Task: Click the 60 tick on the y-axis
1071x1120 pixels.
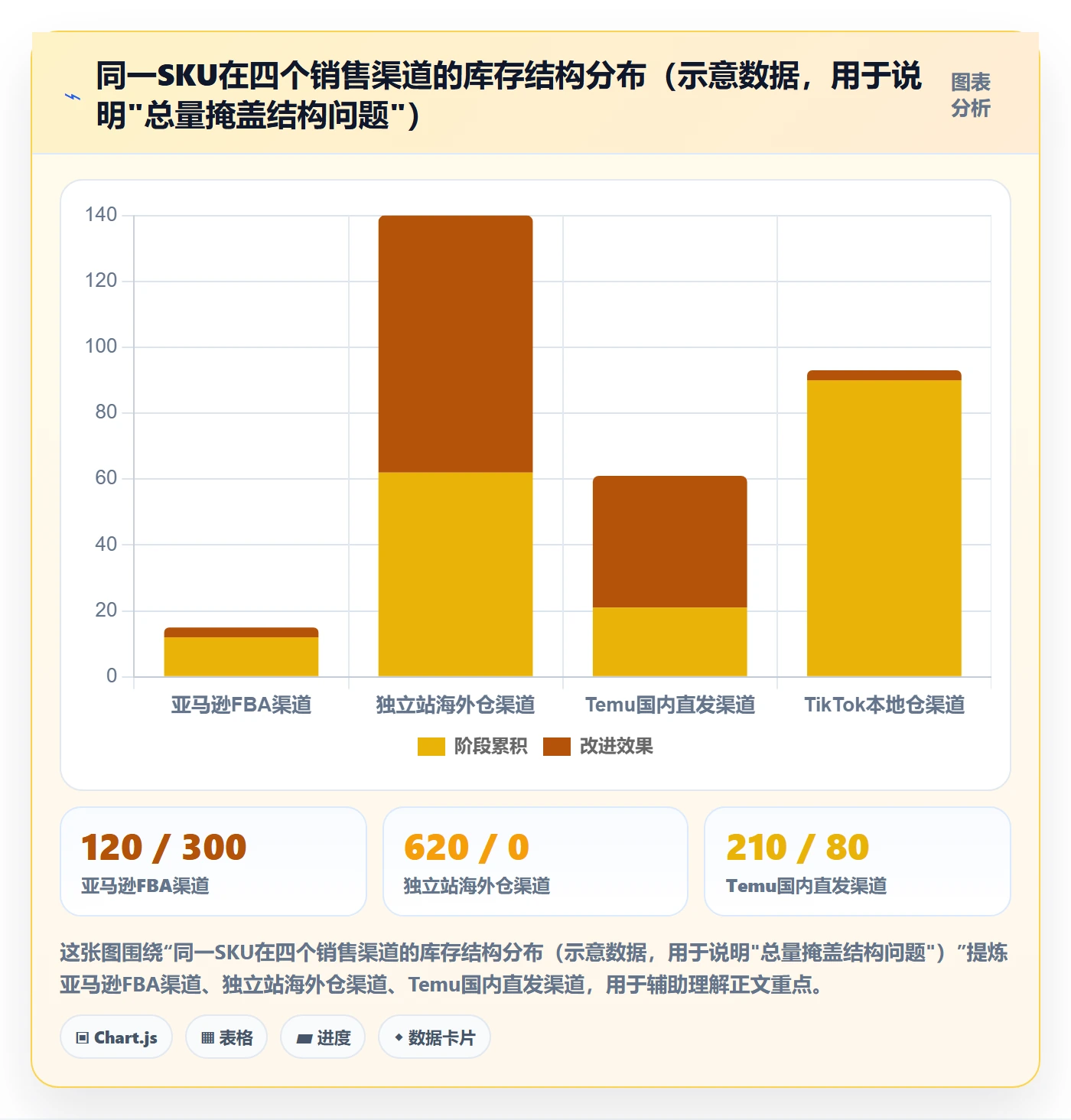Action: [x=106, y=479]
